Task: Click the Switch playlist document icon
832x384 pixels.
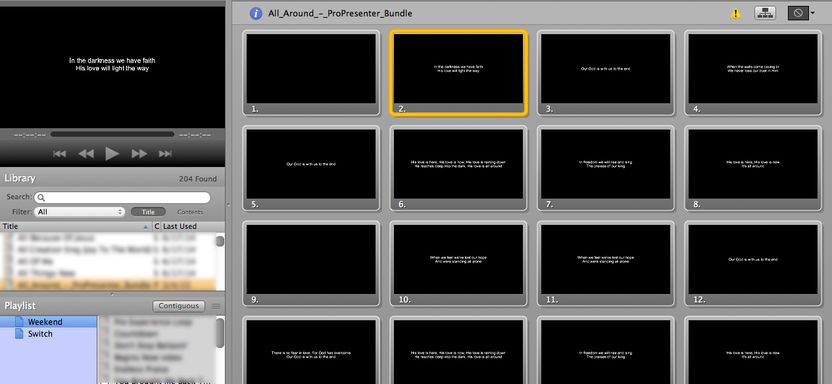Action: point(20,334)
